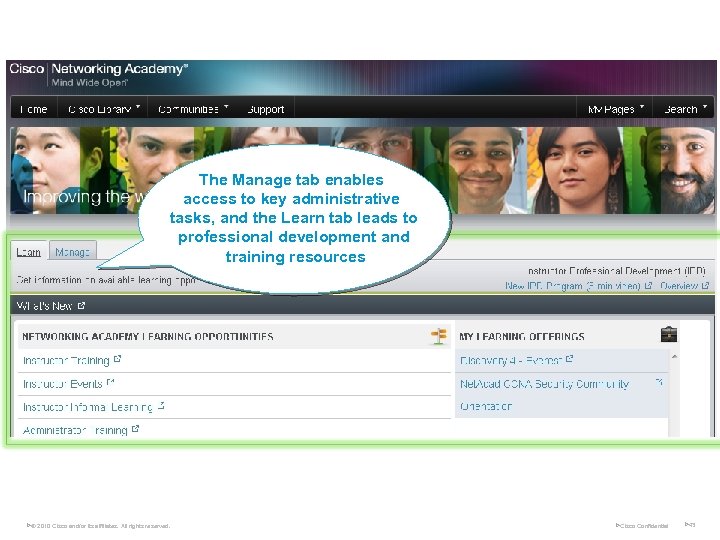This screenshot has height=540, width=720.
Task: Click the smiling faces banner image
Action: 363,170
